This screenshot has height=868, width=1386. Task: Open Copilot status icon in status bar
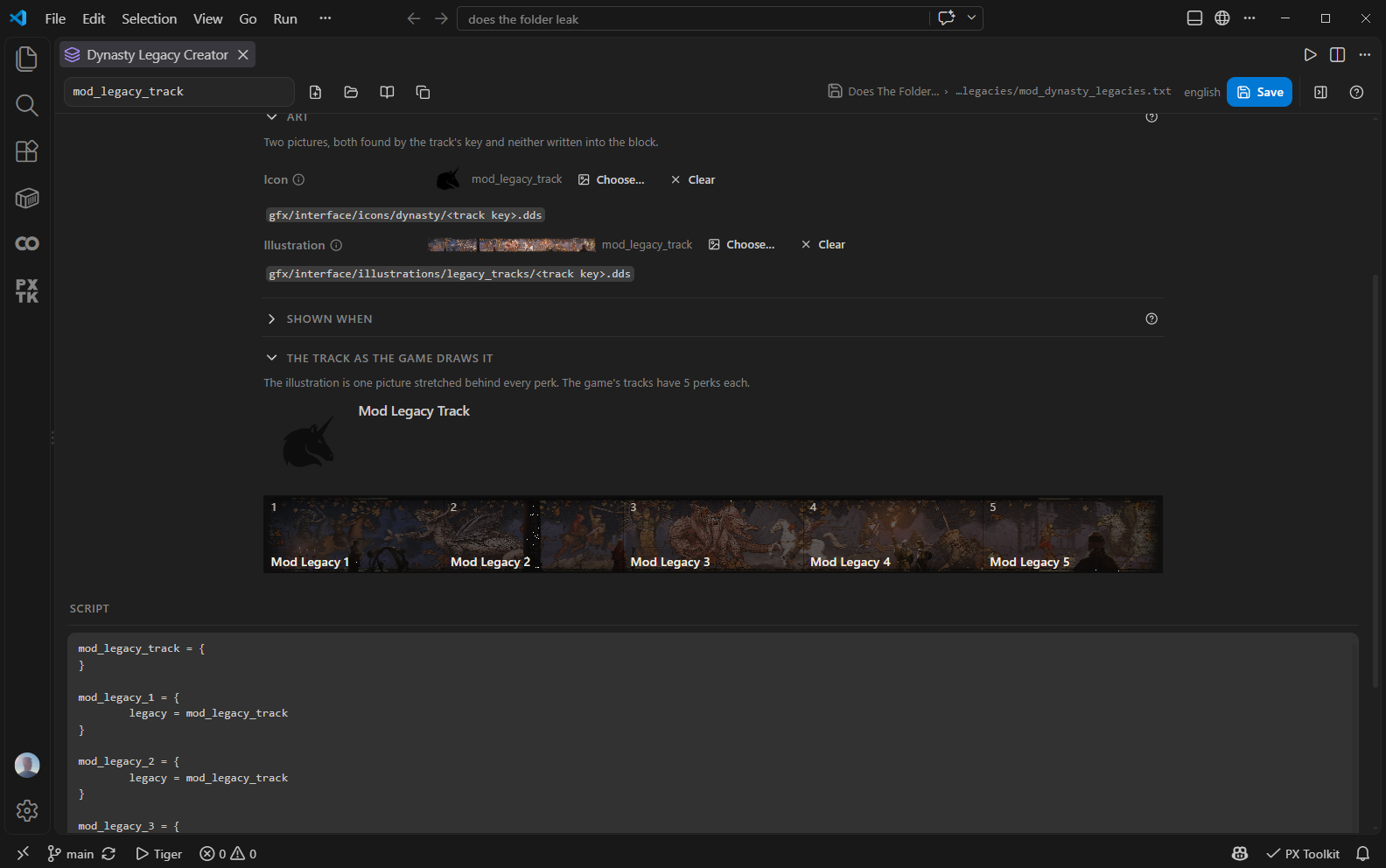[x=1240, y=853]
